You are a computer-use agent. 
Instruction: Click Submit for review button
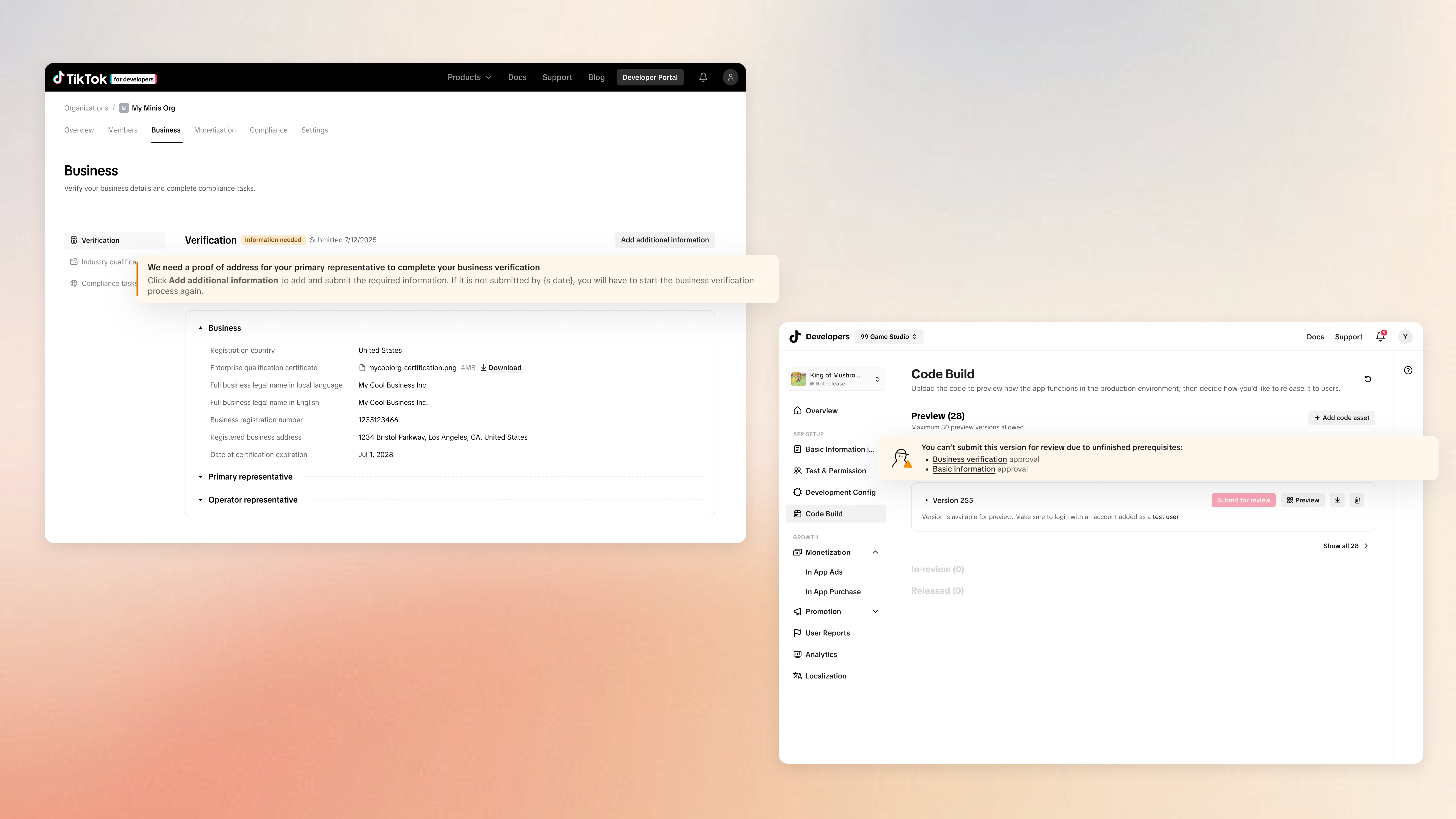coord(1243,500)
